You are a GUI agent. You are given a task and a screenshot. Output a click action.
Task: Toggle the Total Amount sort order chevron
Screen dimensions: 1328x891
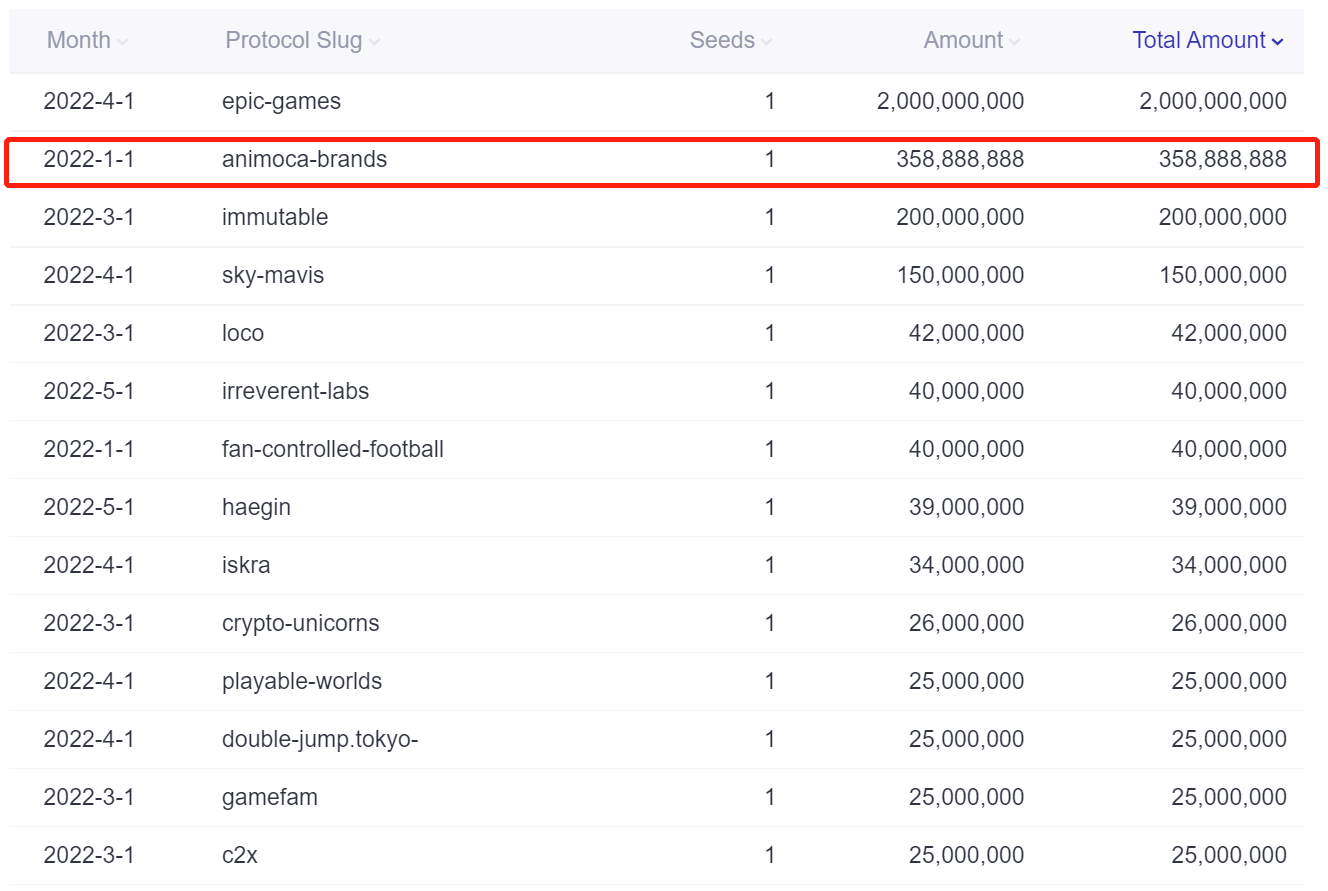click(x=1278, y=40)
